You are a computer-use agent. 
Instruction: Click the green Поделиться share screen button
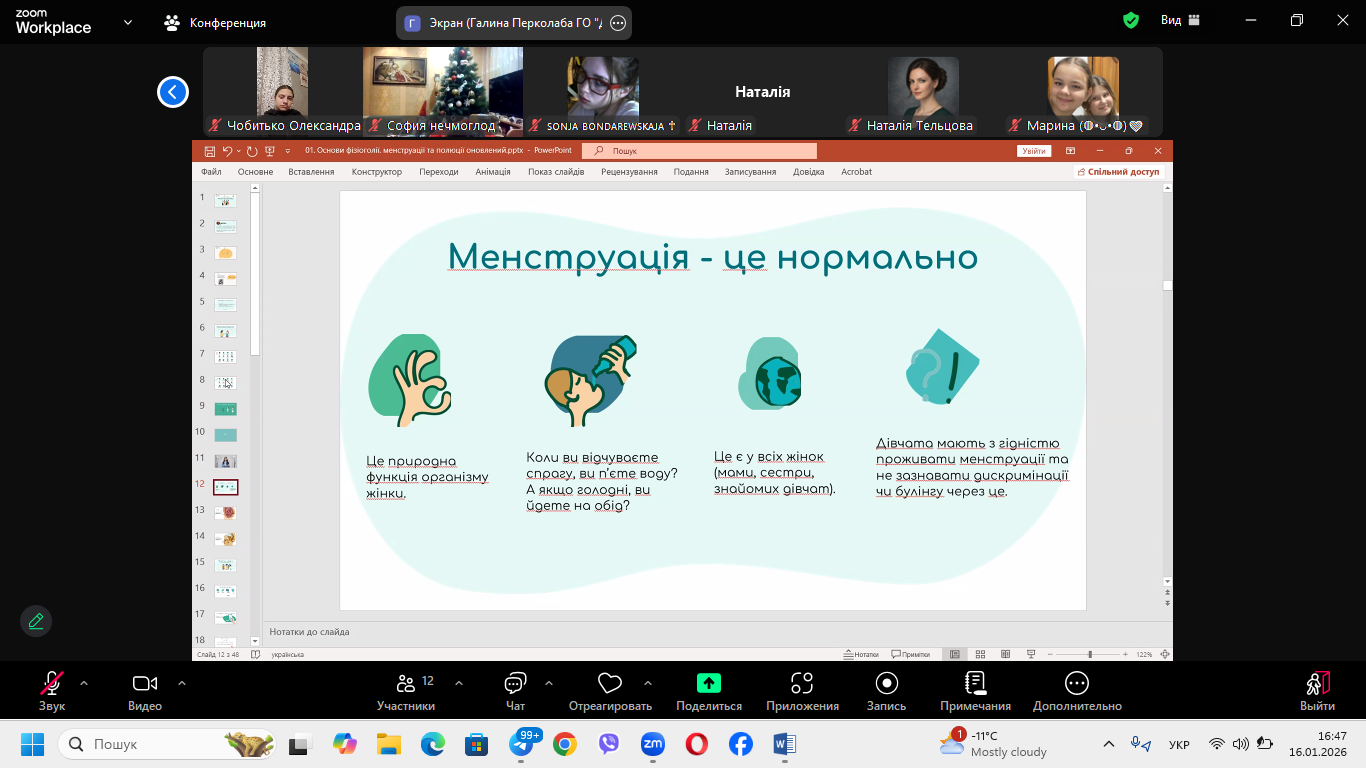(708, 684)
